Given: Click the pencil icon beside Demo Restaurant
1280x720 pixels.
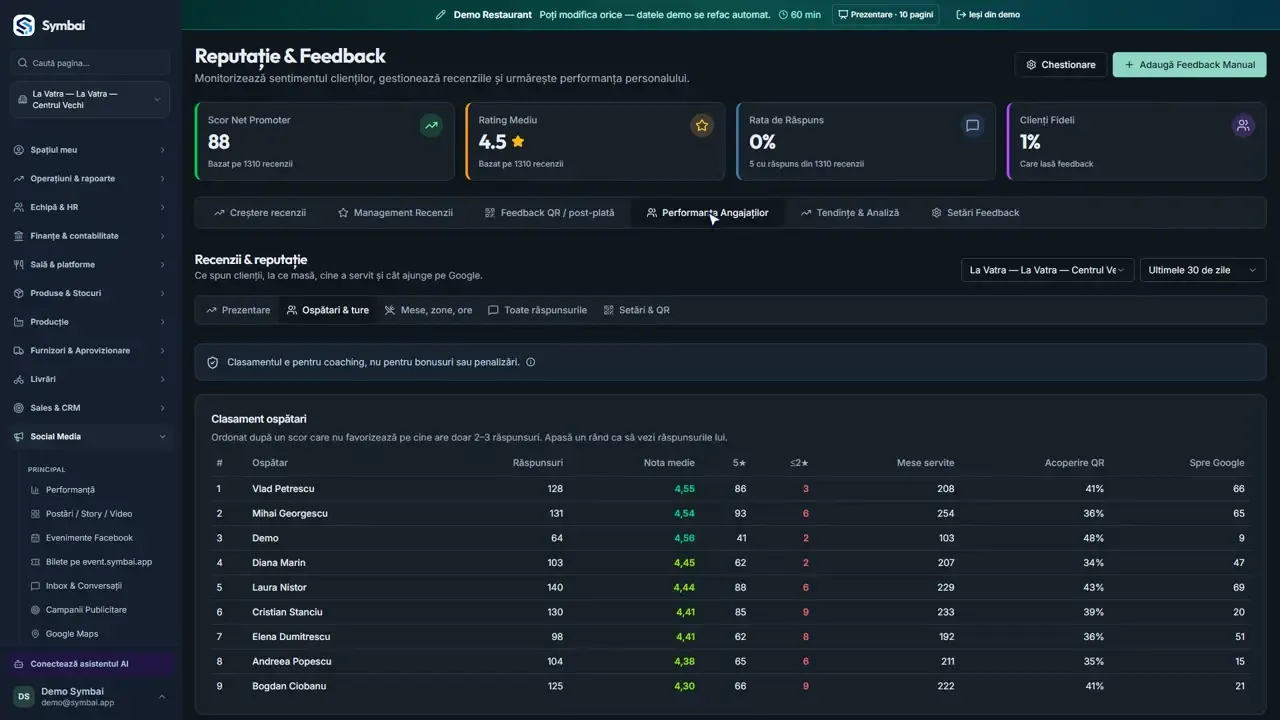Looking at the screenshot, I should tap(441, 15).
